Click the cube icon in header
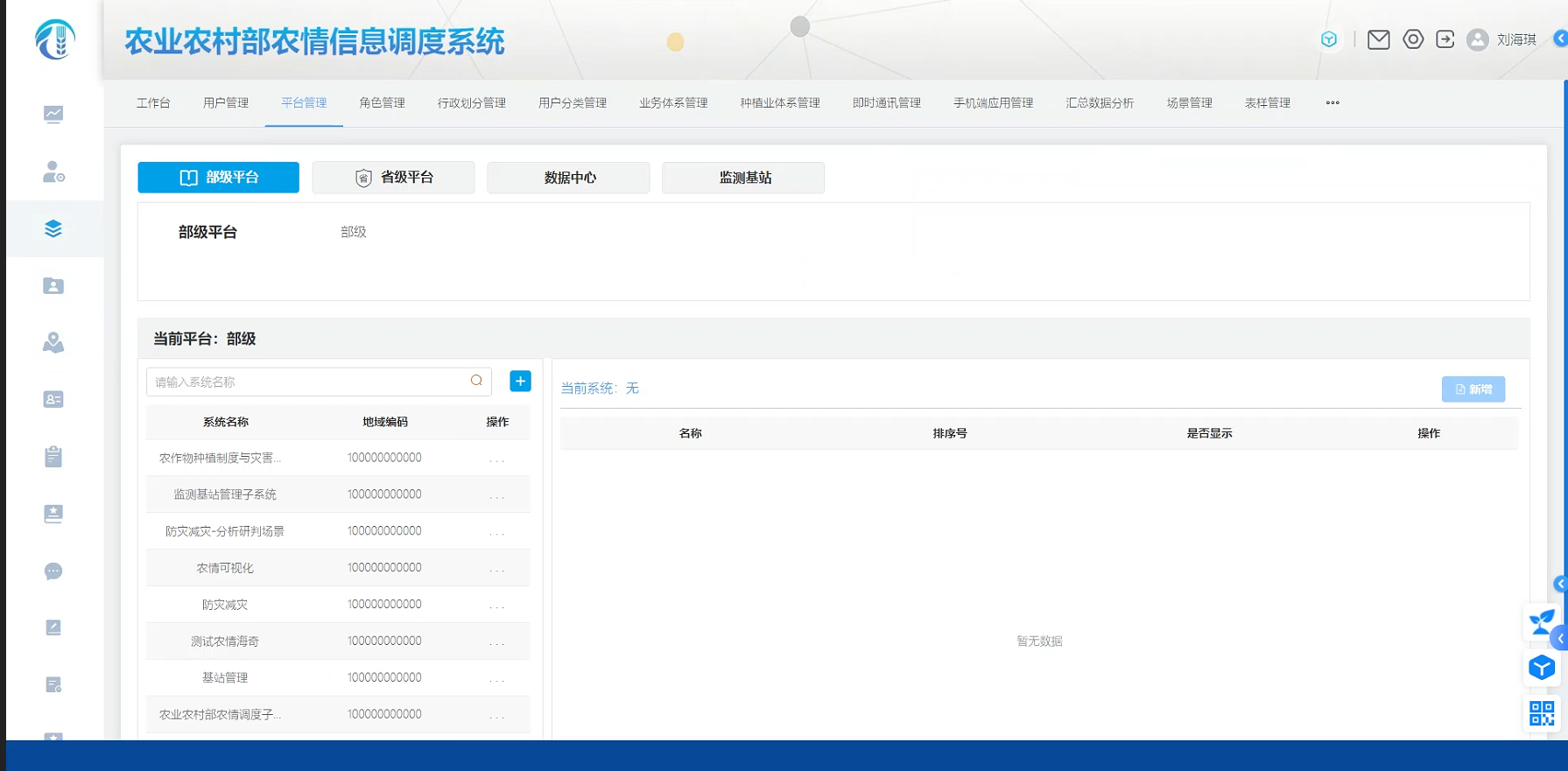 point(1329,39)
